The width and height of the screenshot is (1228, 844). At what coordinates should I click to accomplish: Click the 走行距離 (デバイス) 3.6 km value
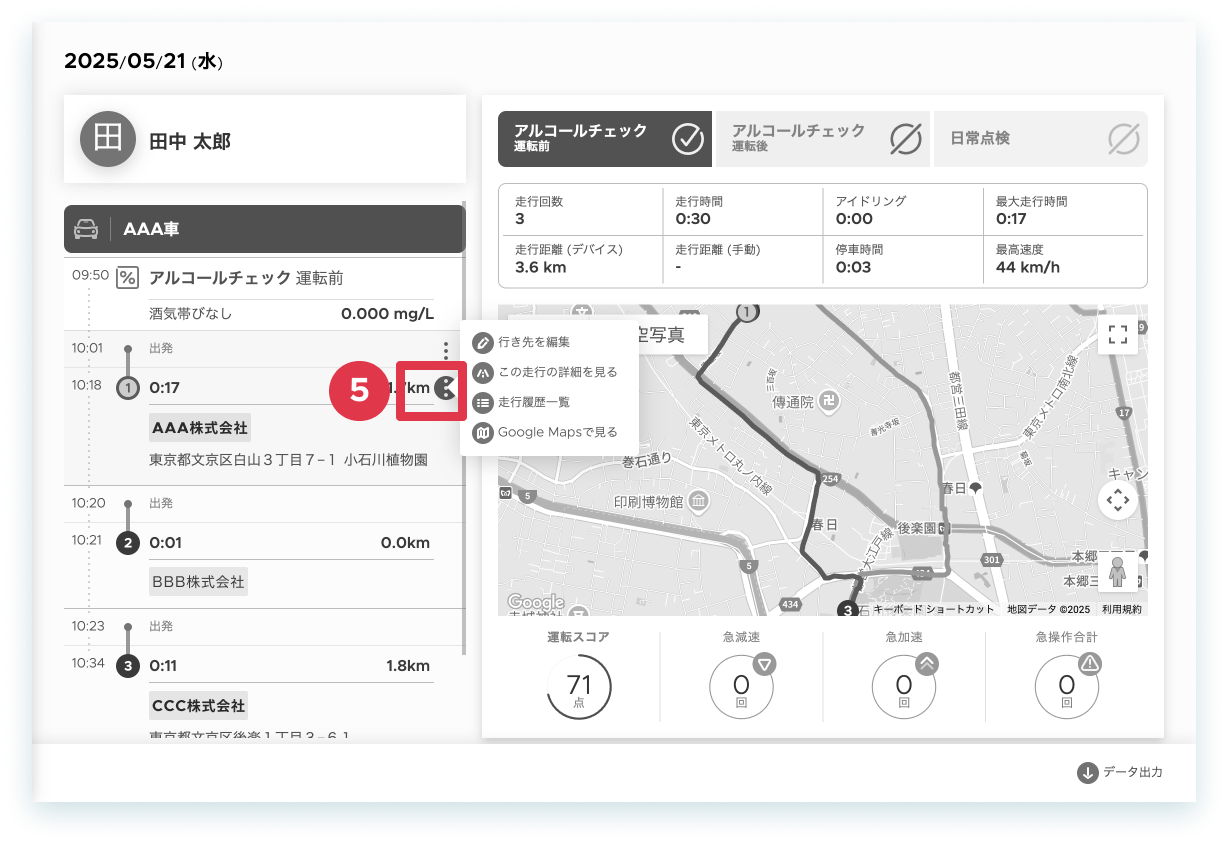541,267
